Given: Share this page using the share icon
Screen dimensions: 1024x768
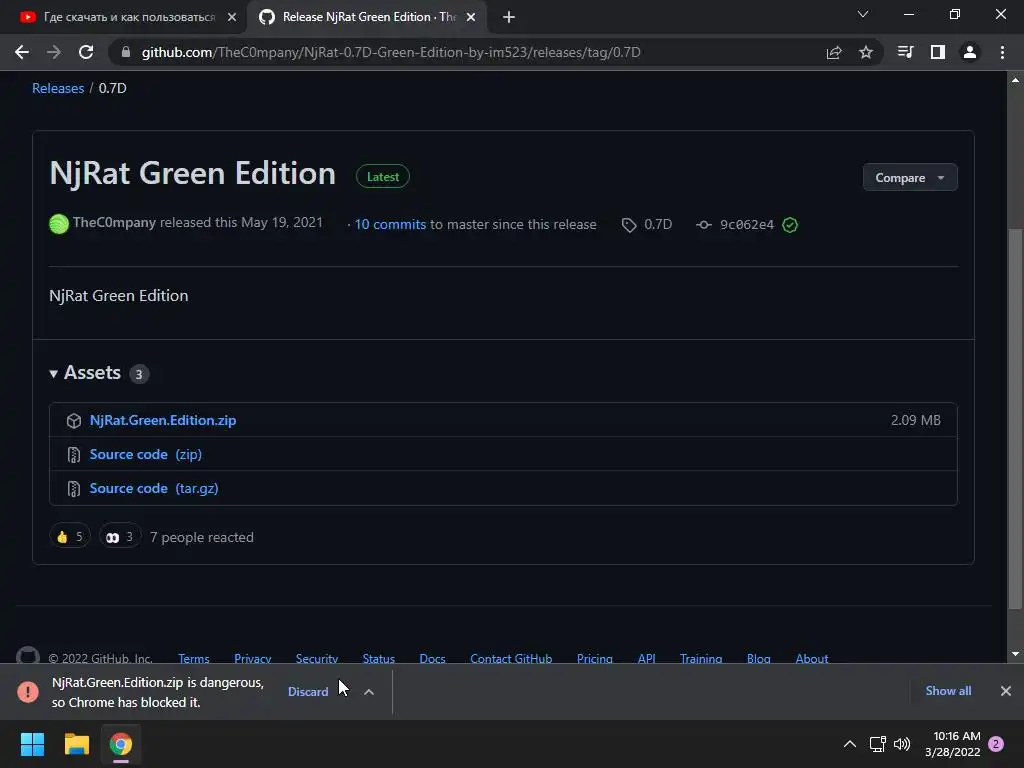Looking at the screenshot, I should click(x=834, y=52).
